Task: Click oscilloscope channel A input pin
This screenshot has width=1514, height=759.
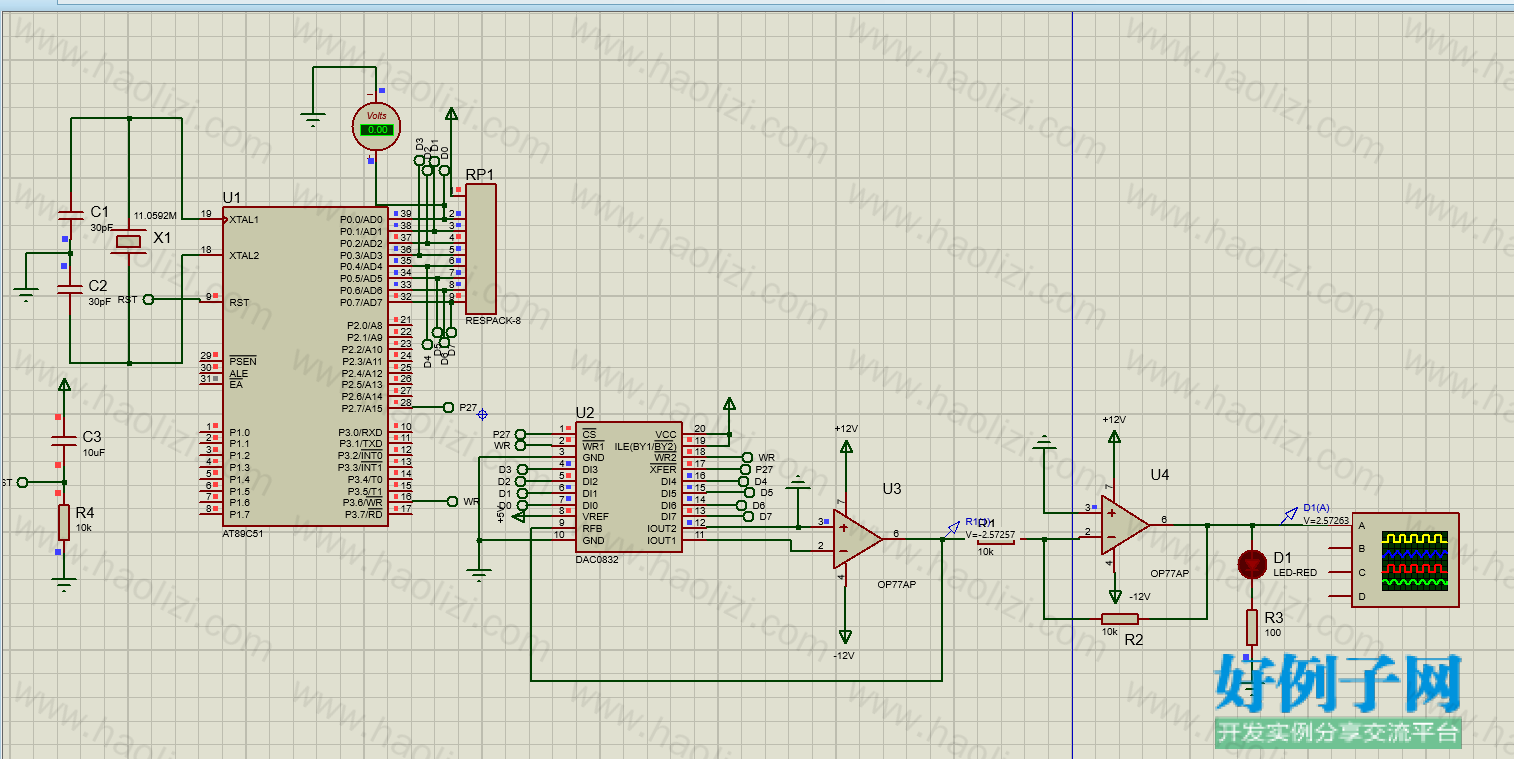Action: click(1341, 525)
